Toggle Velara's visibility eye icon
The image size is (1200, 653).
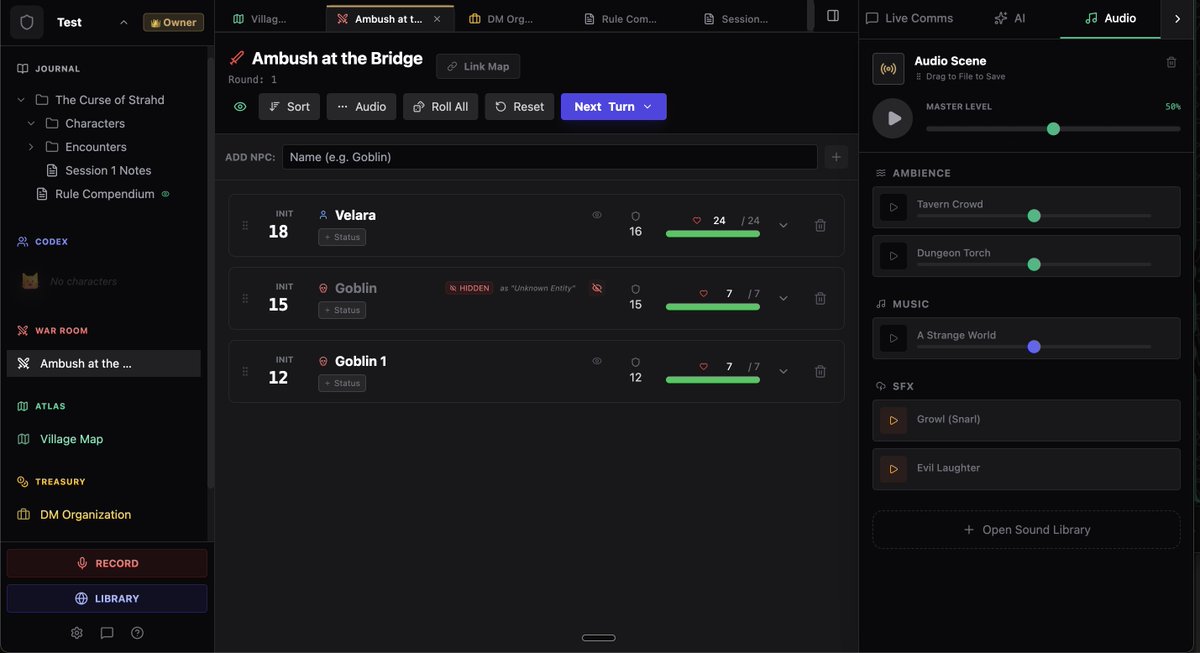pyautogui.click(x=597, y=215)
